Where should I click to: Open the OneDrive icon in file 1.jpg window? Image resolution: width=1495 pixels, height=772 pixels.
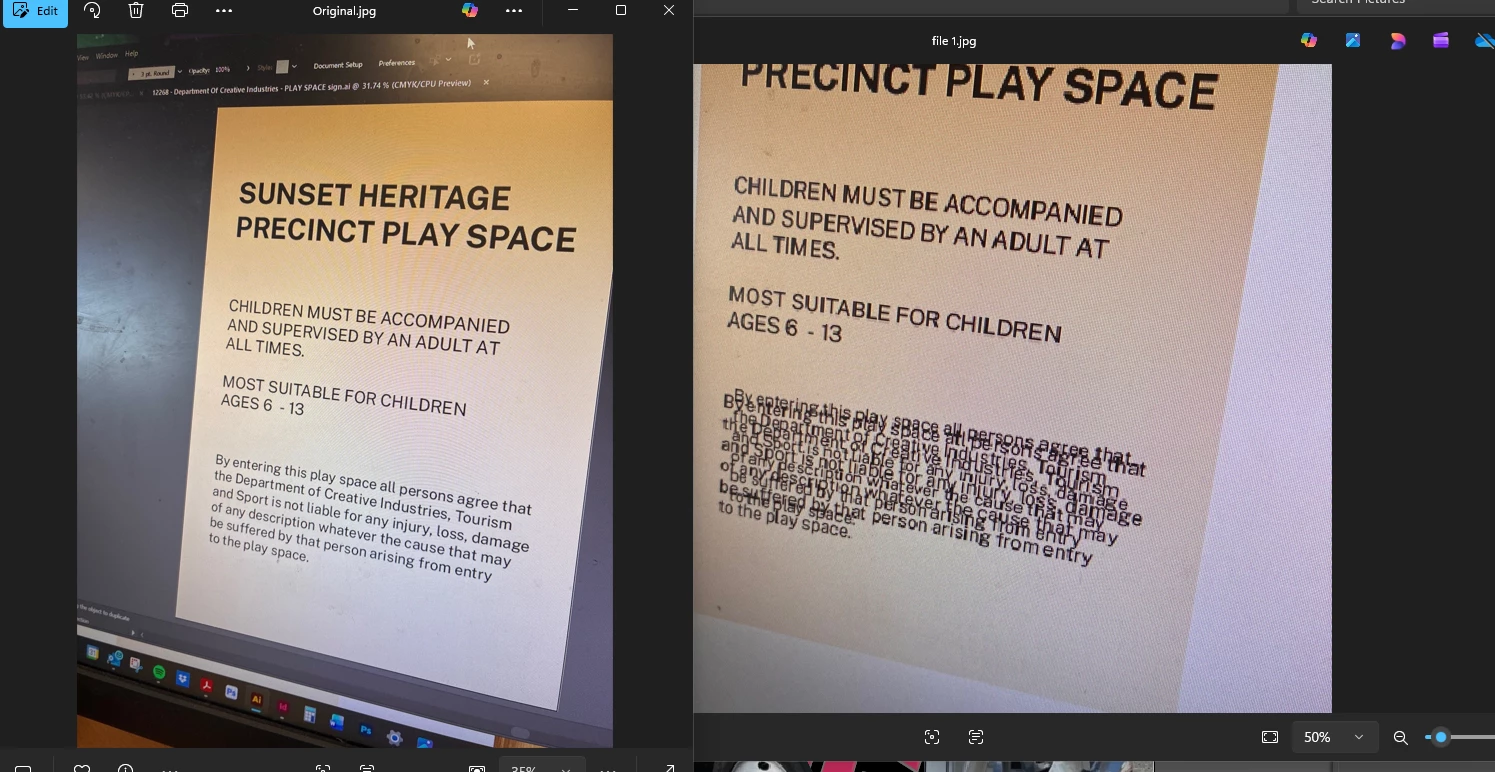point(1485,40)
